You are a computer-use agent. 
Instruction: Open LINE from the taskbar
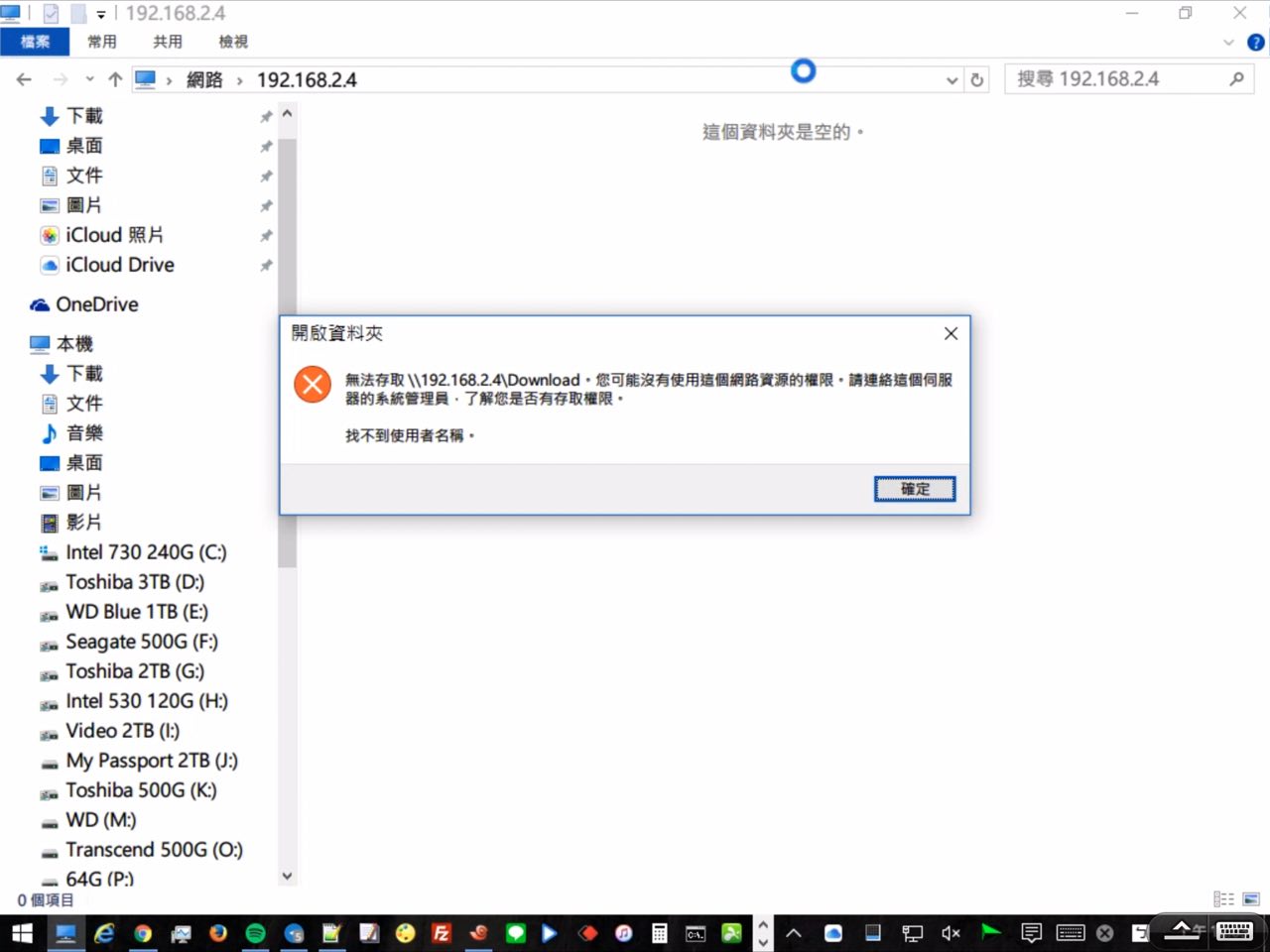(516, 933)
